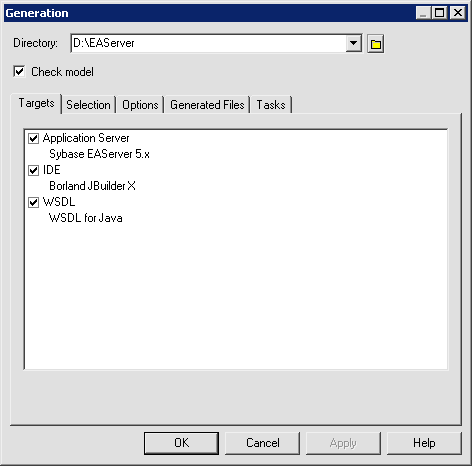
Task: Click inside the Directory path field
Action: 209,43
